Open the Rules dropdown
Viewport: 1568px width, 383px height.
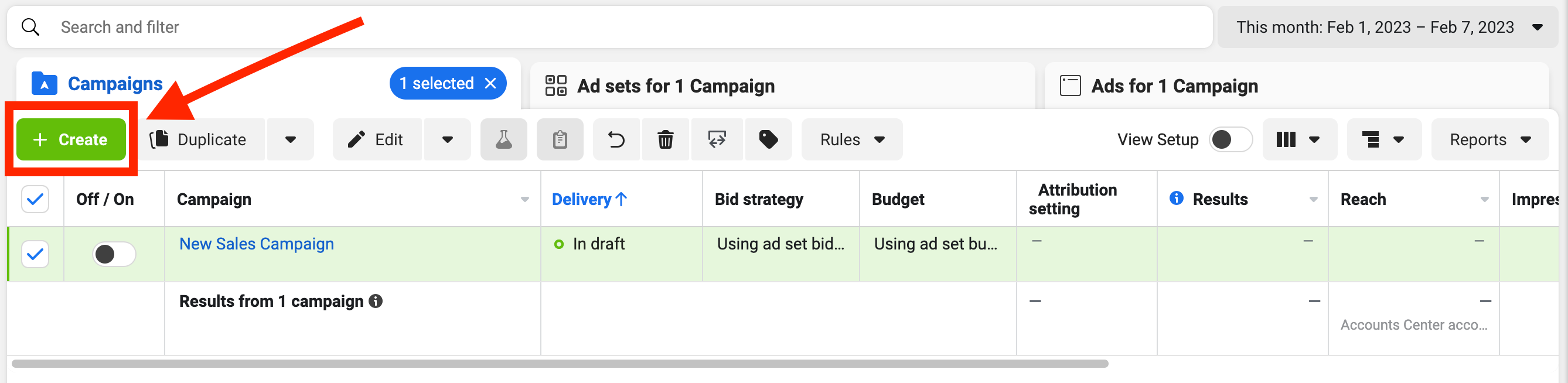(x=851, y=140)
